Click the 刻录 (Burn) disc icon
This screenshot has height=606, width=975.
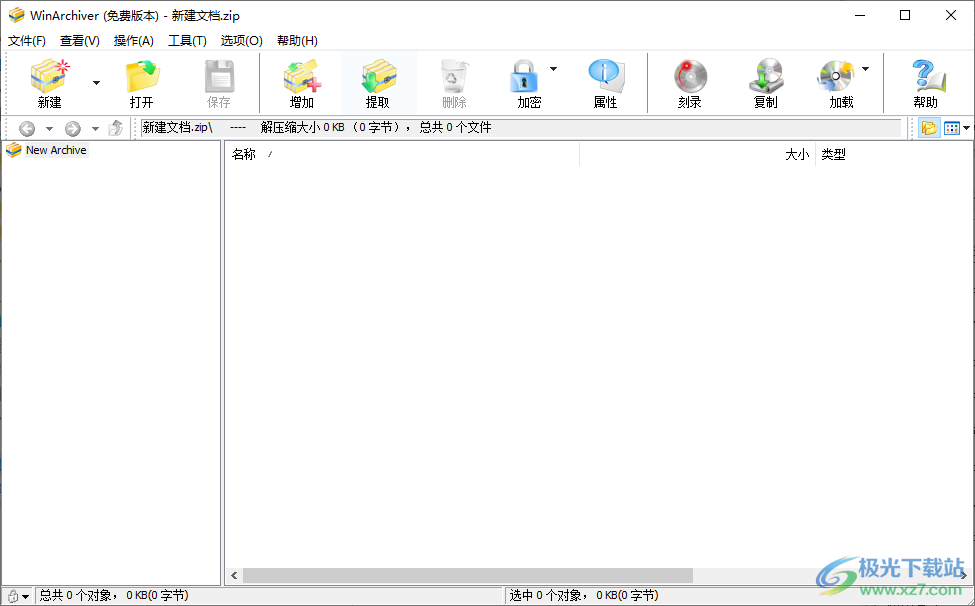(690, 76)
